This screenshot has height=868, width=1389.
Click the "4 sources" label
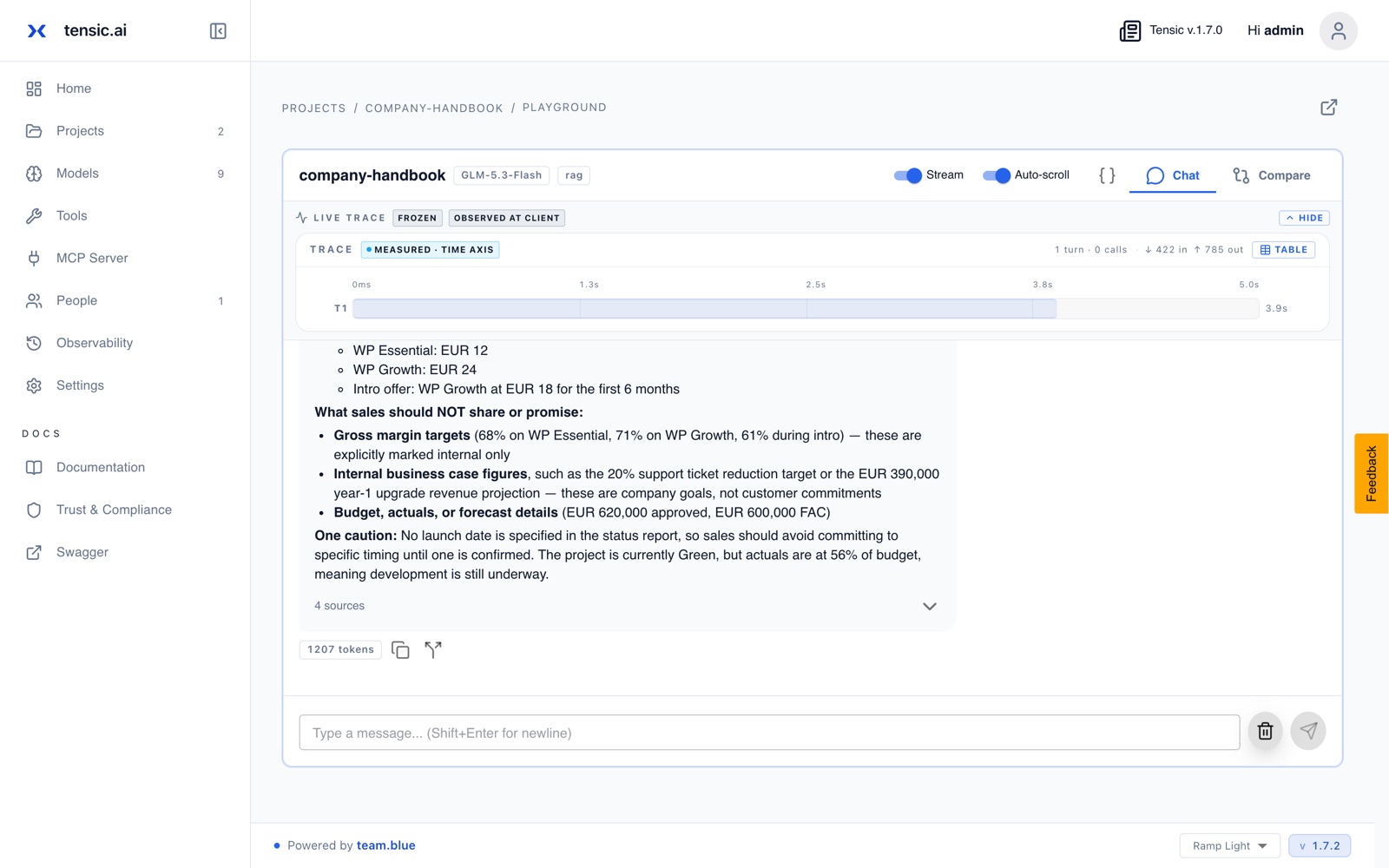tap(339, 606)
